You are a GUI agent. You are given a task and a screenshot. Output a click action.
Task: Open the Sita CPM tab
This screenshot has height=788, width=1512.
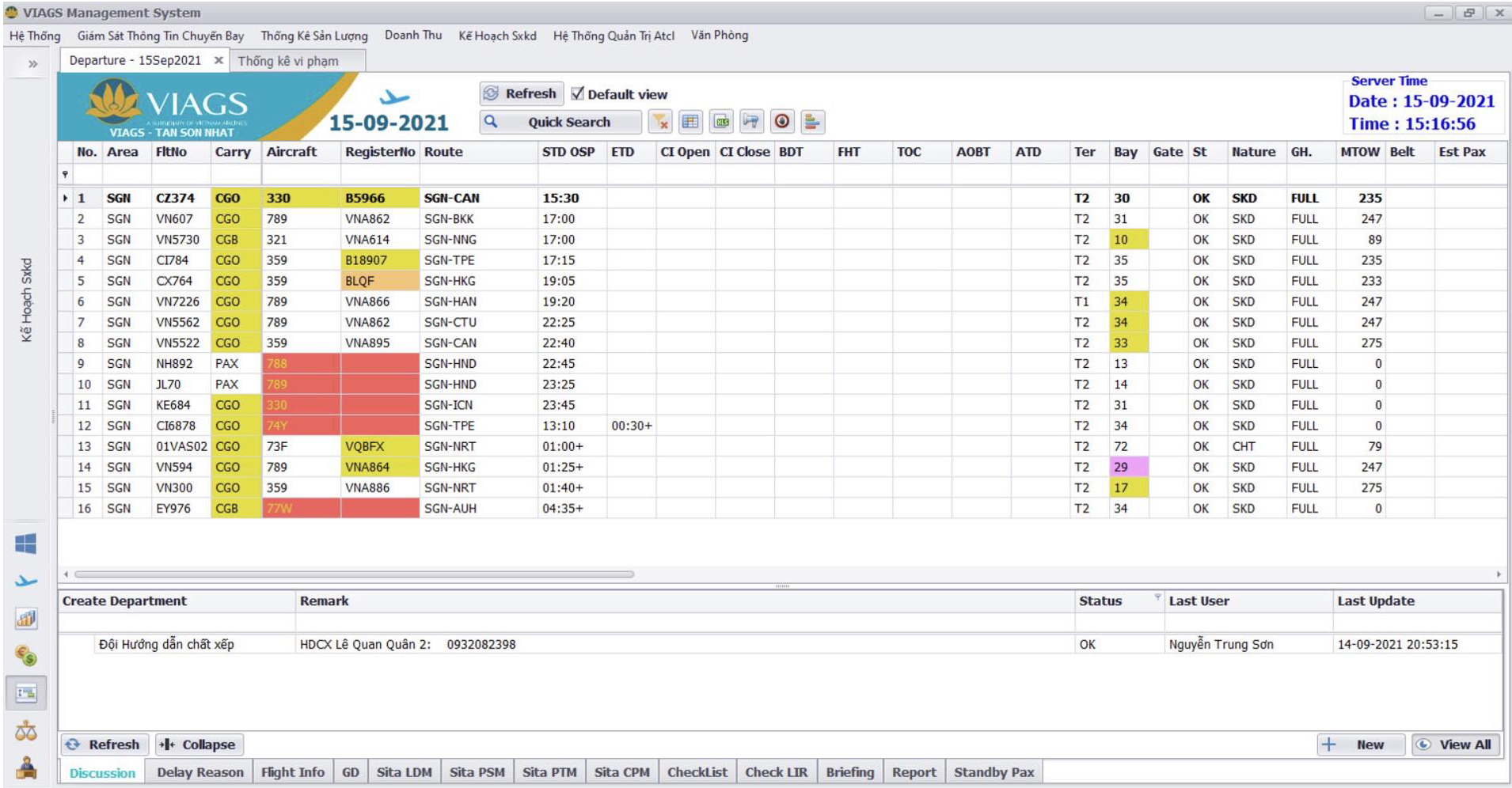[622, 772]
